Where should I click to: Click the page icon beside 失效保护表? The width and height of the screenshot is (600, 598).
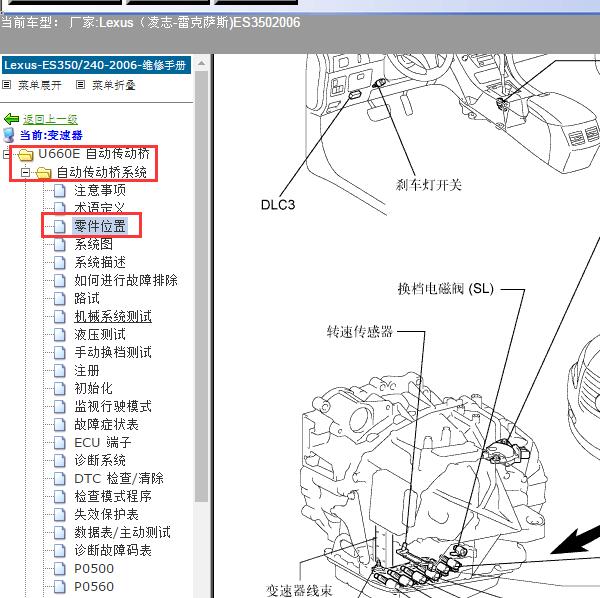point(60,514)
